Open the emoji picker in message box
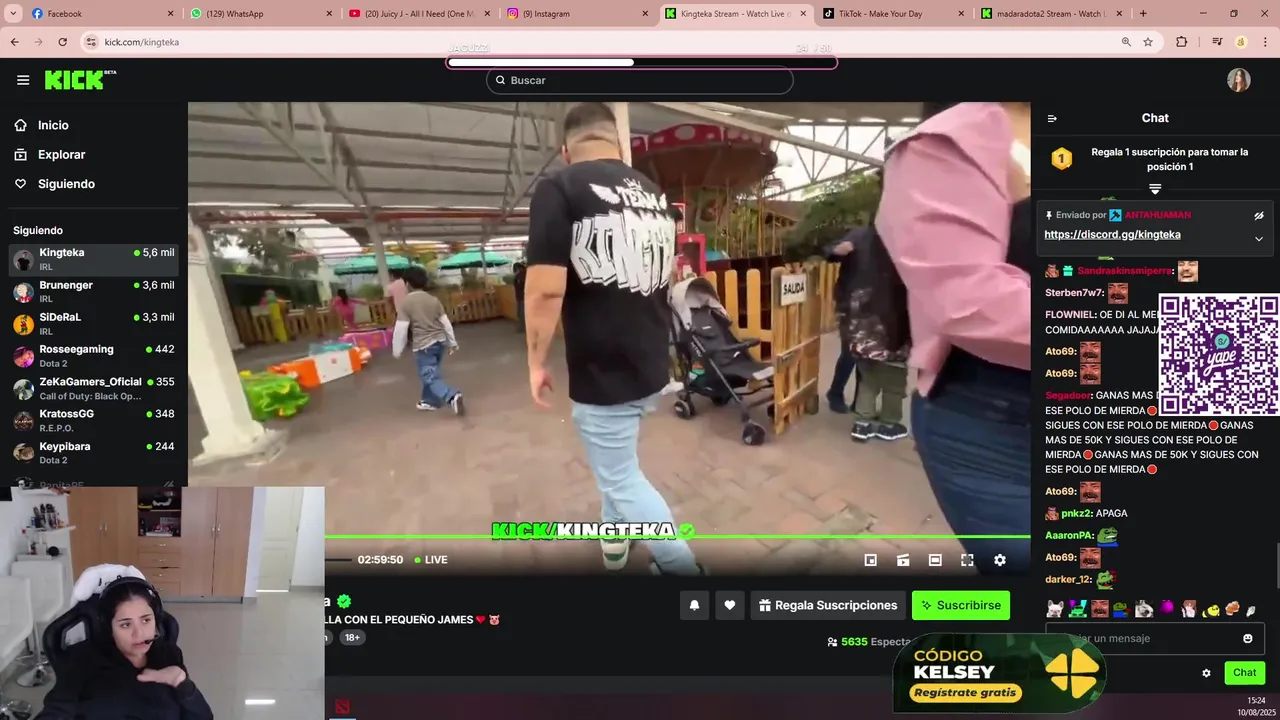Screen dimensions: 1280x720 coord(1248,638)
